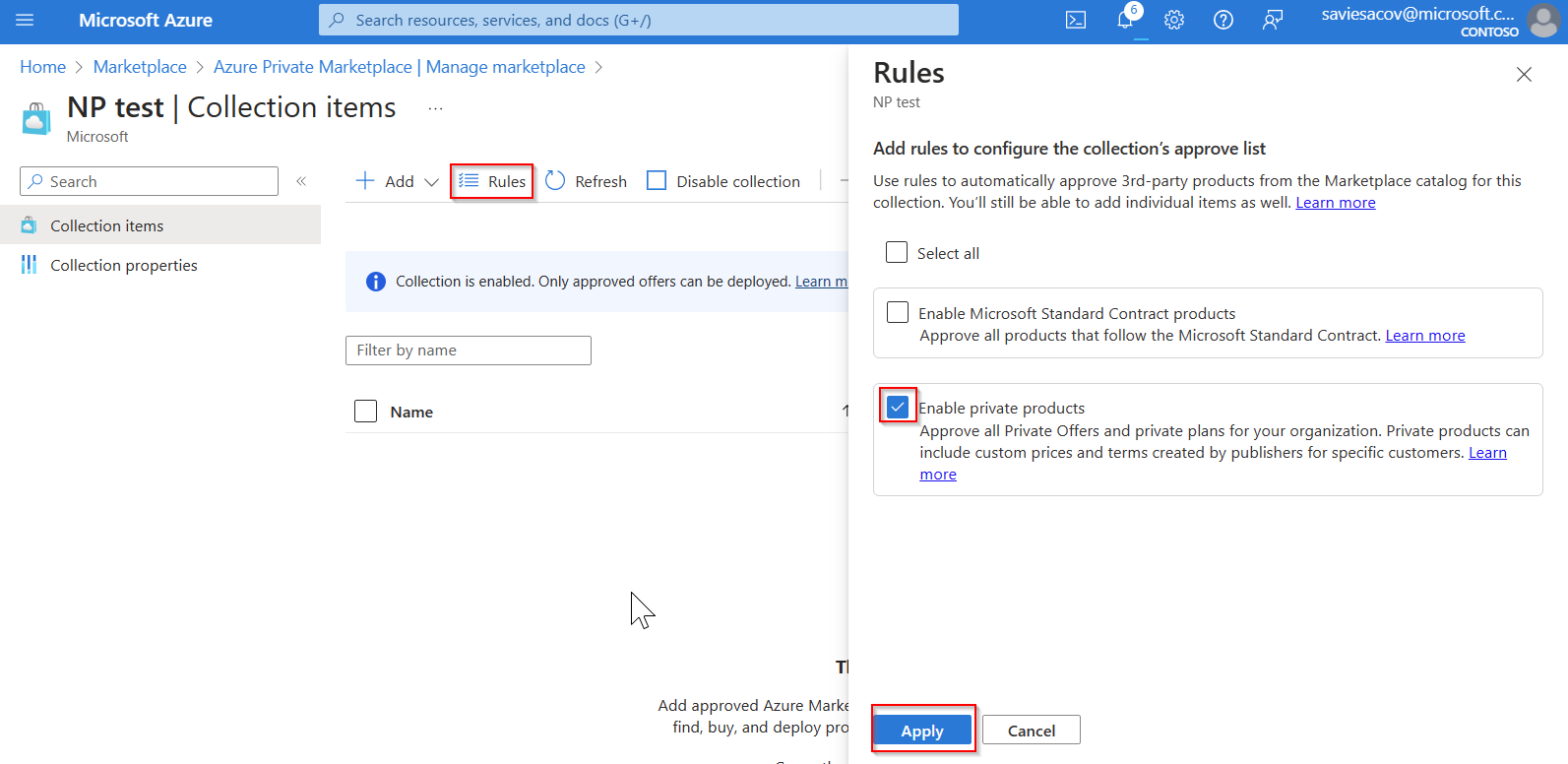Open the Azure portal hamburger menu
1568x764 pixels.
coord(25,21)
